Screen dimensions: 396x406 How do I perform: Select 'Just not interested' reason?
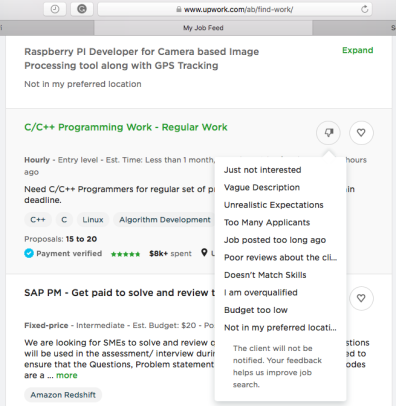click(x=262, y=170)
